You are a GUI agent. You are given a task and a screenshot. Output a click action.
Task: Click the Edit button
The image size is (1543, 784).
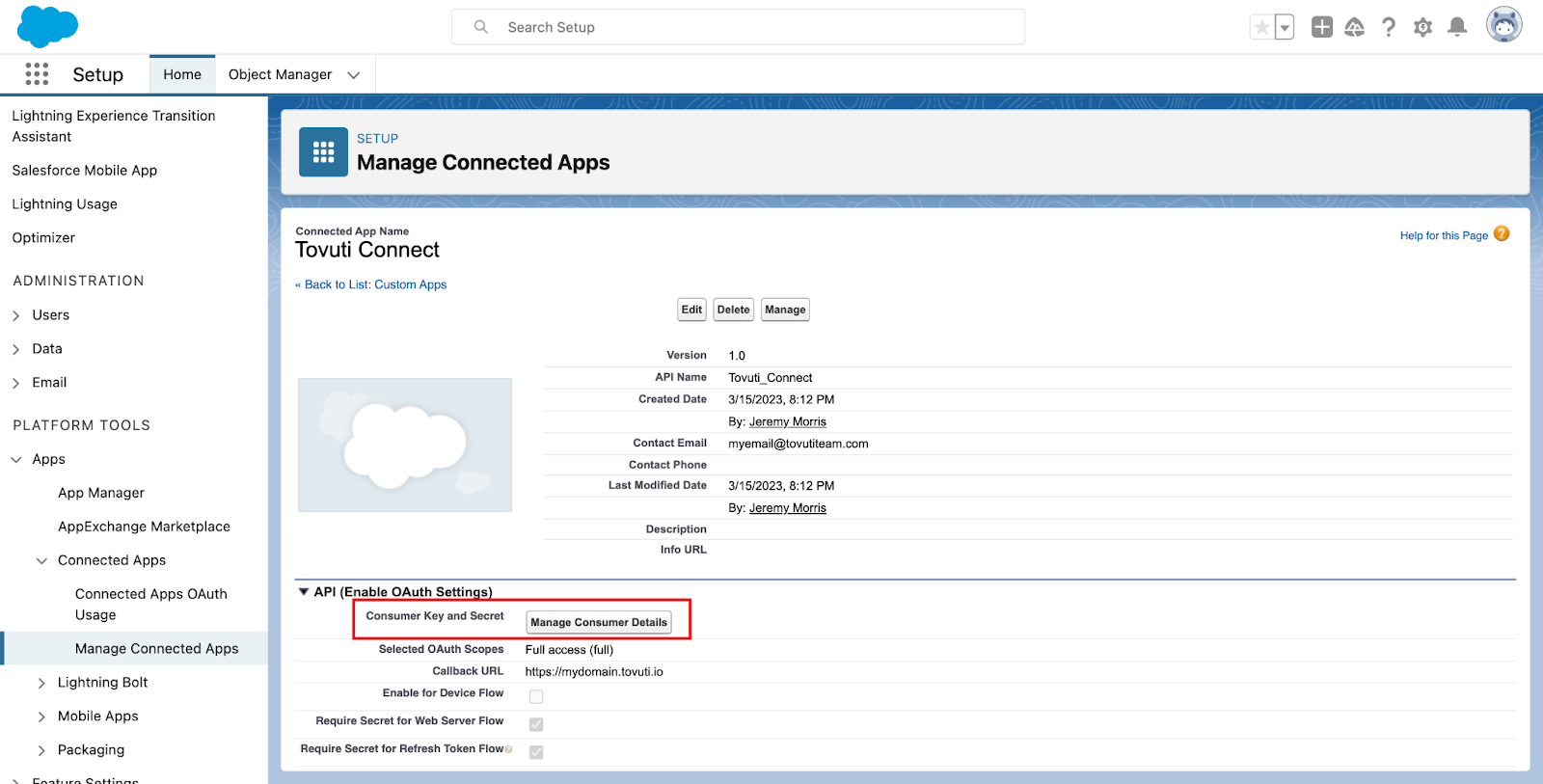[x=691, y=310]
